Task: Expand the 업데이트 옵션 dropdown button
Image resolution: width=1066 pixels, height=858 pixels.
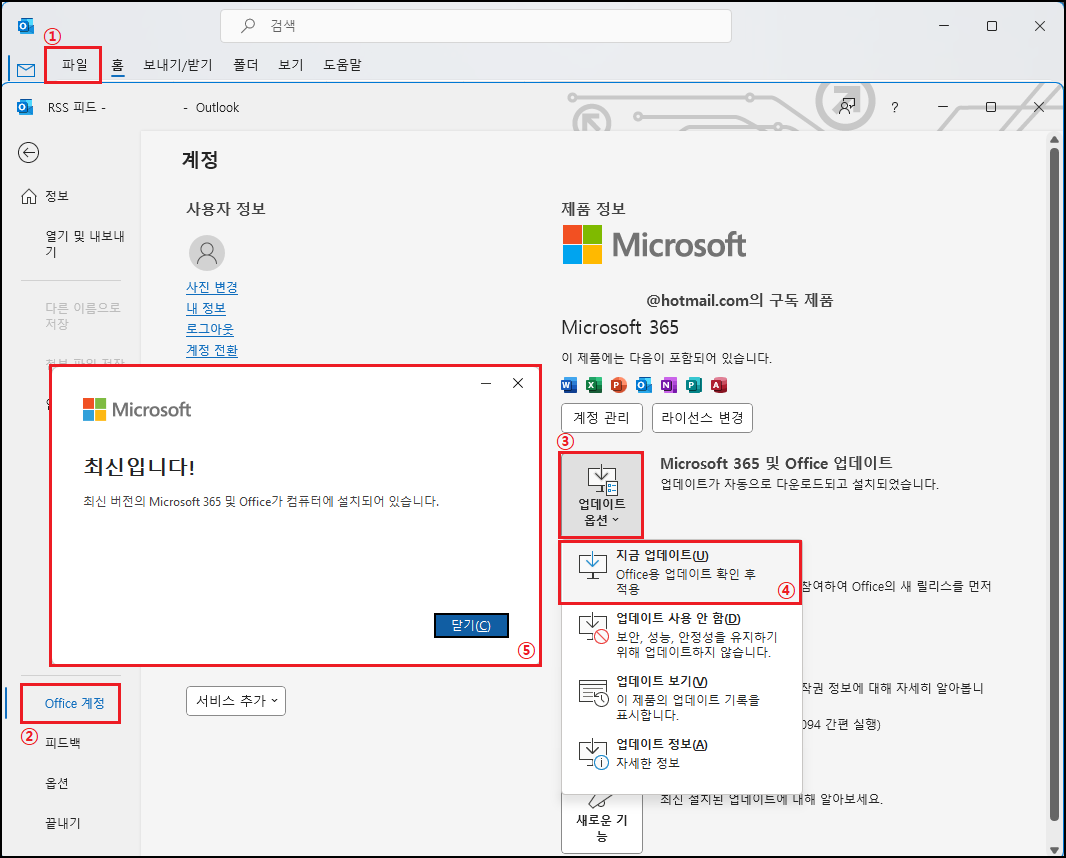Action: (x=601, y=495)
